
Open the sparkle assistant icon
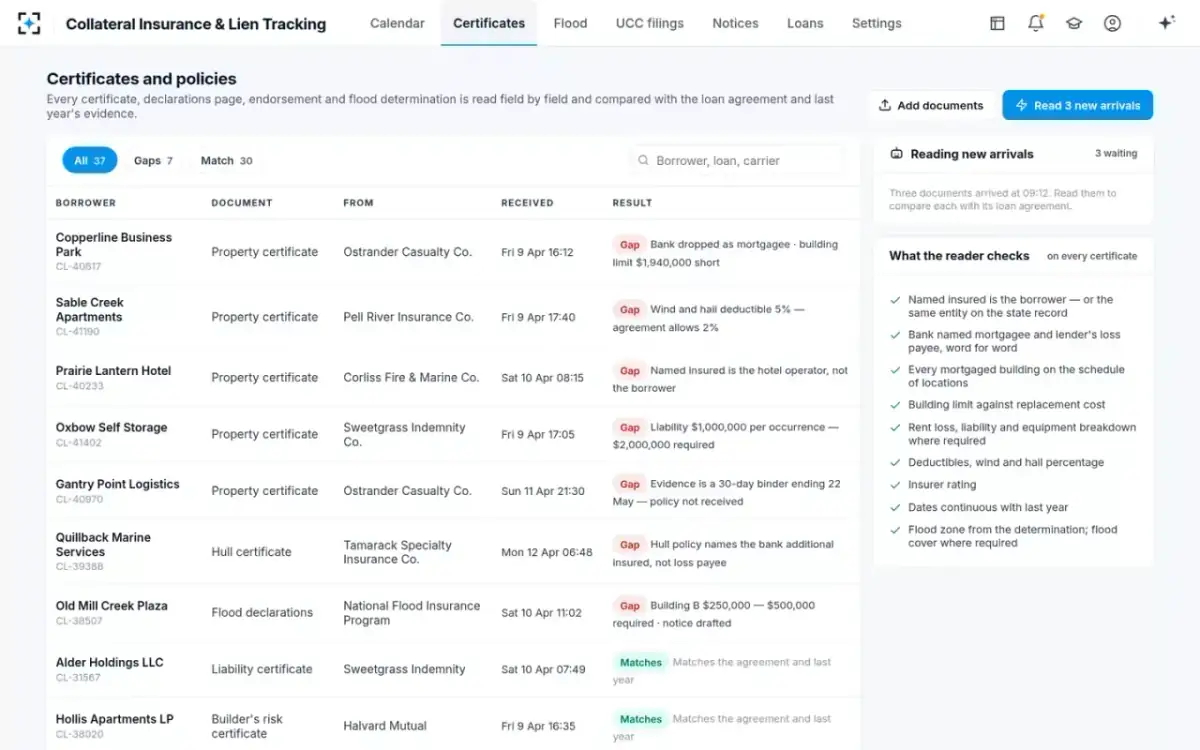[x=1166, y=23]
